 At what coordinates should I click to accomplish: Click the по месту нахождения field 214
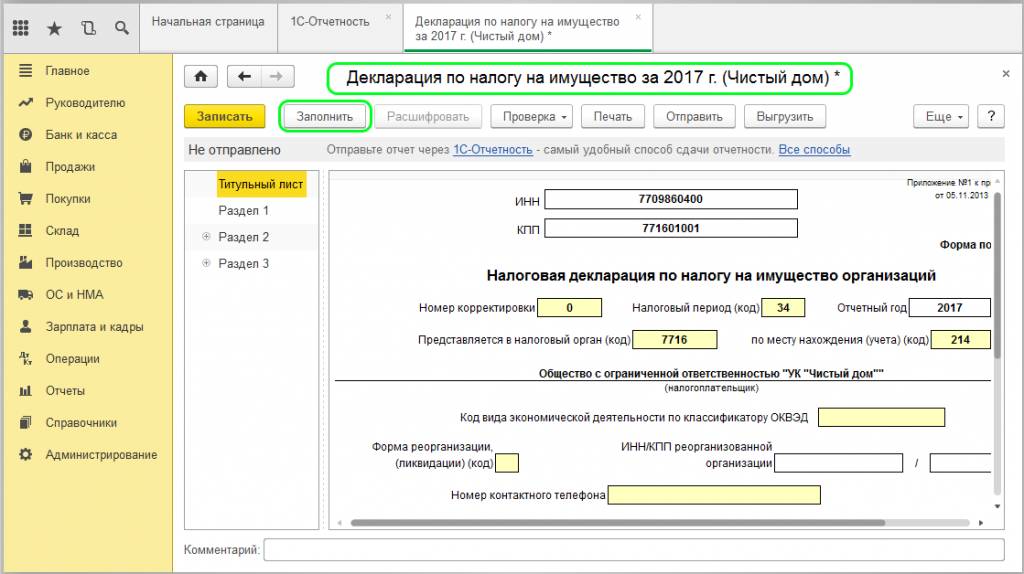click(961, 340)
